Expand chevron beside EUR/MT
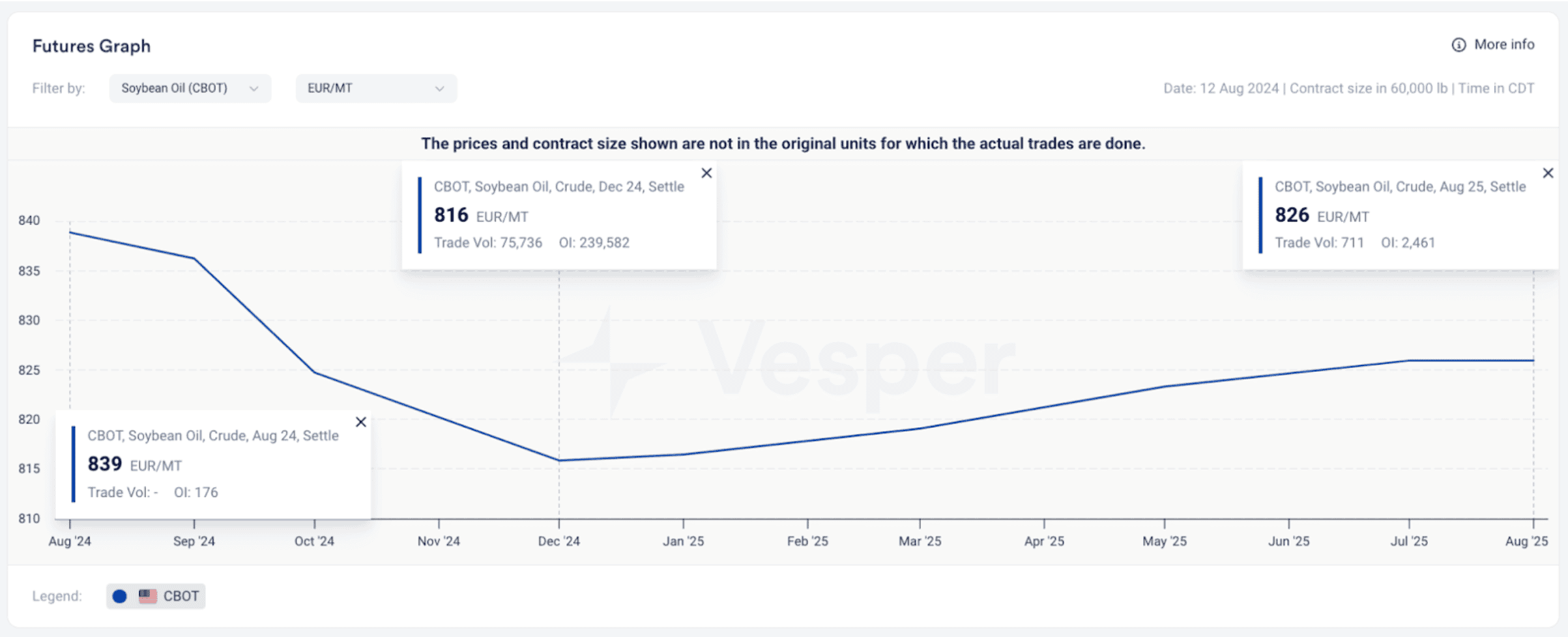Viewport: 1568px width, 637px height. (439, 89)
